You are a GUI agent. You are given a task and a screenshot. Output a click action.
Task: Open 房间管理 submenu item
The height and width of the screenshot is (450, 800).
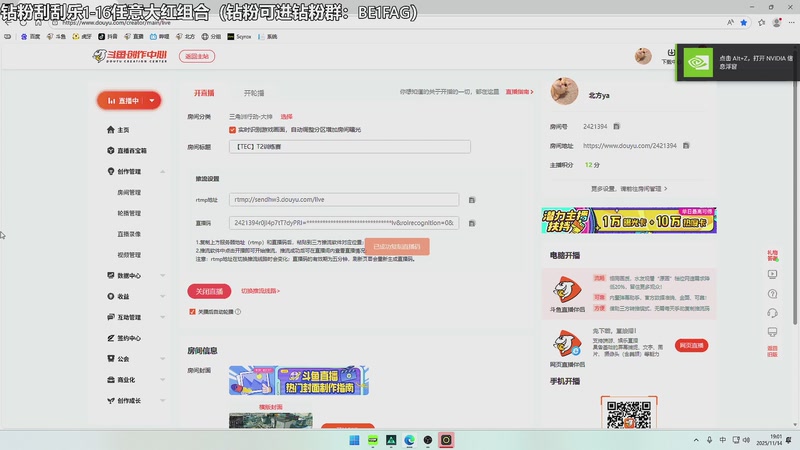point(129,192)
